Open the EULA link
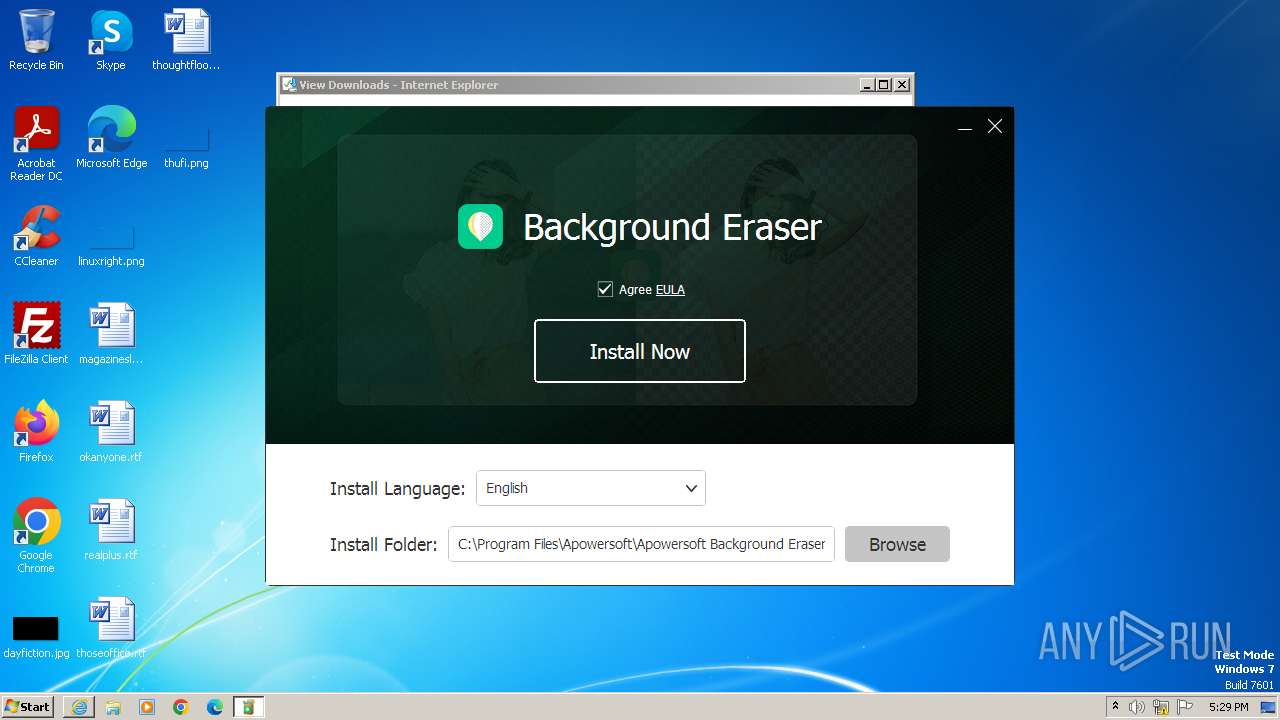The height and width of the screenshot is (720, 1280). [x=670, y=290]
